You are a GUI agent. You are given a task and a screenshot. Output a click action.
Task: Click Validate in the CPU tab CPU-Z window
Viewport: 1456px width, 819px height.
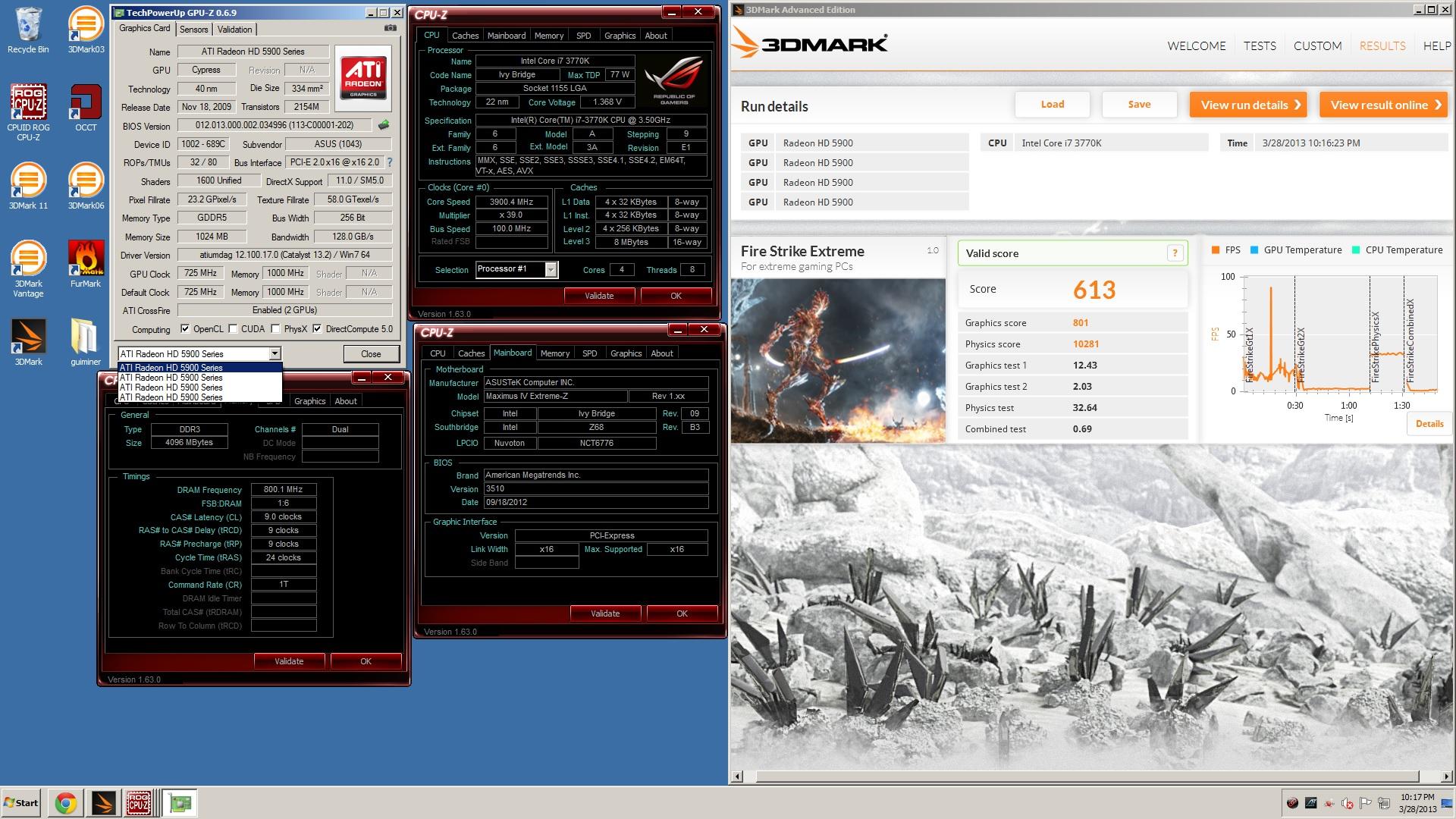point(599,296)
